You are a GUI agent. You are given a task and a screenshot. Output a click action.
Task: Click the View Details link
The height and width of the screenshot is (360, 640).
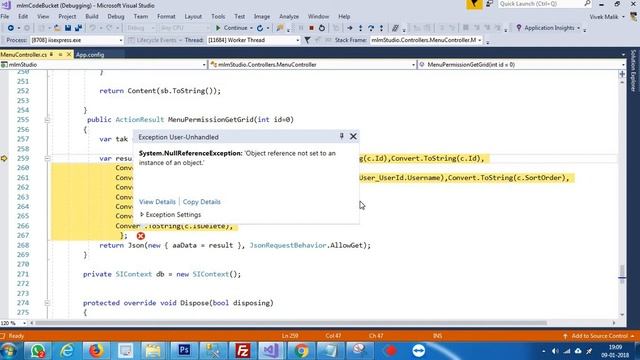point(157,202)
